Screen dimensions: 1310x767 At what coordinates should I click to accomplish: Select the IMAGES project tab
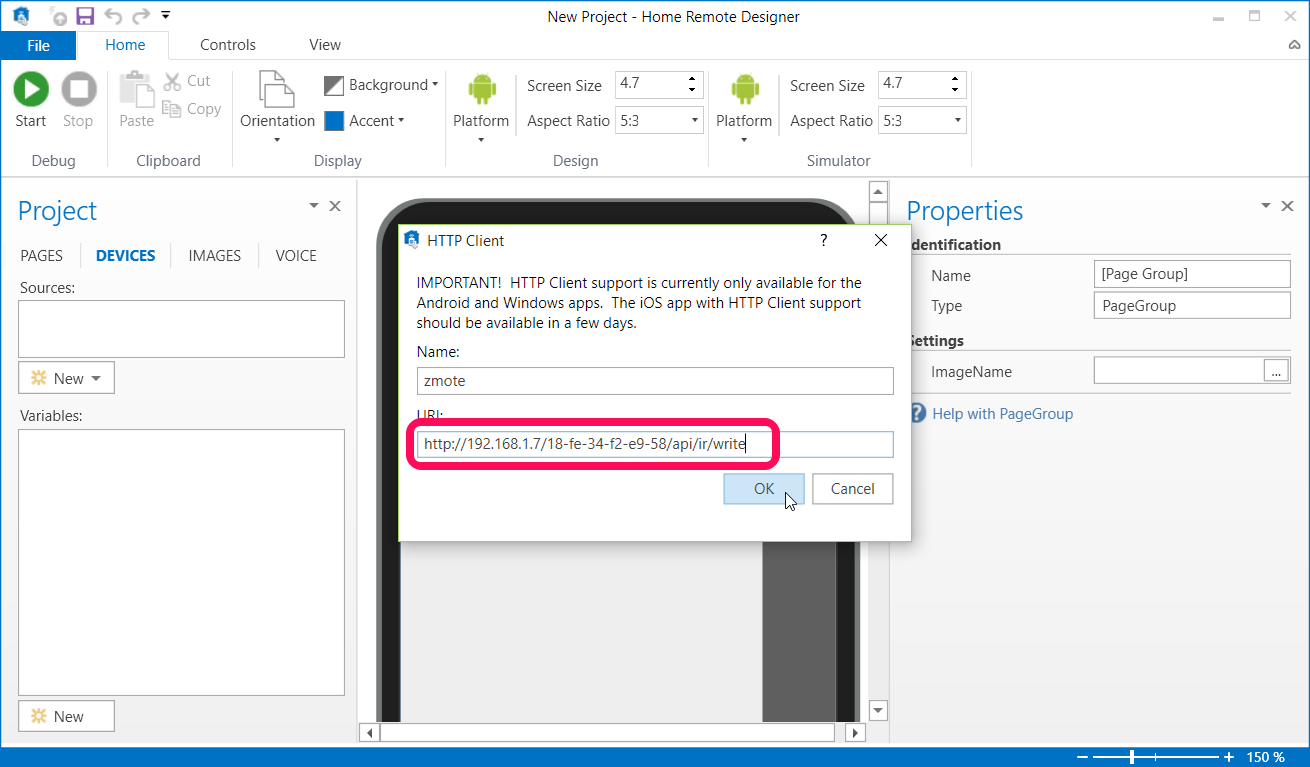pos(215,256)
